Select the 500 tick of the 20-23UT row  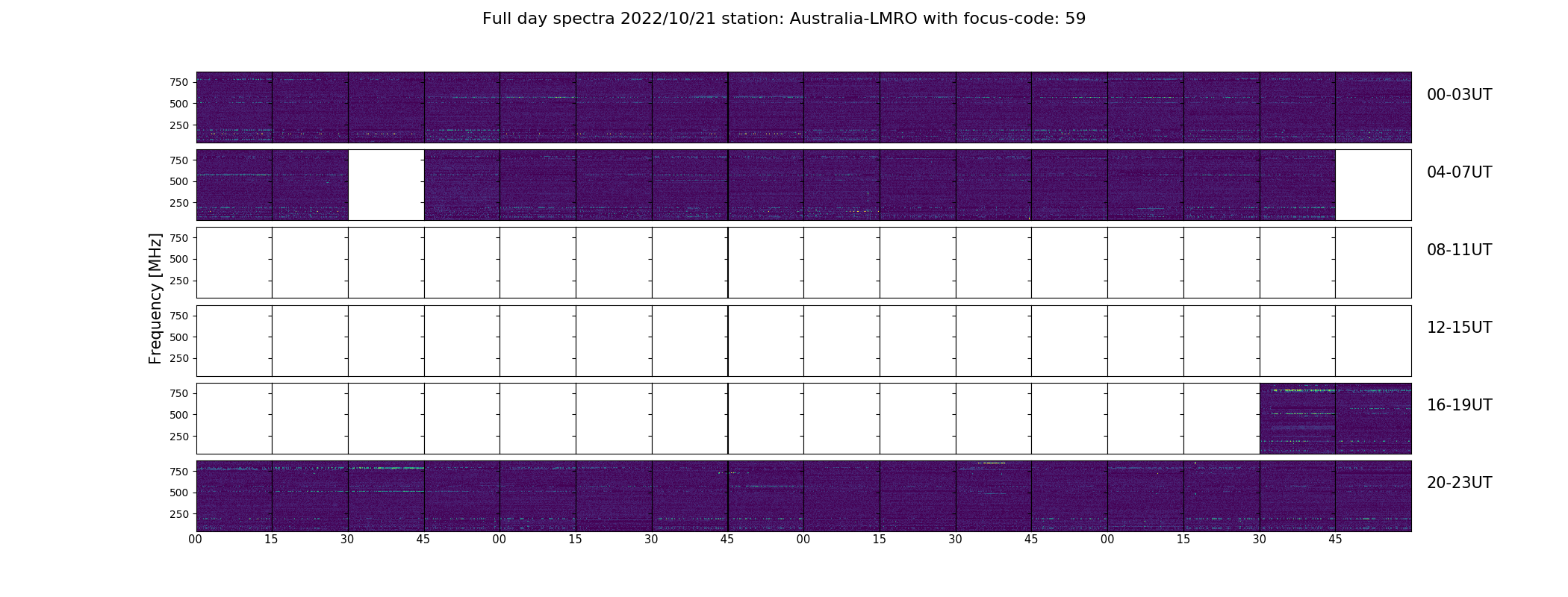pyautogui.click(x=179, y=493)
